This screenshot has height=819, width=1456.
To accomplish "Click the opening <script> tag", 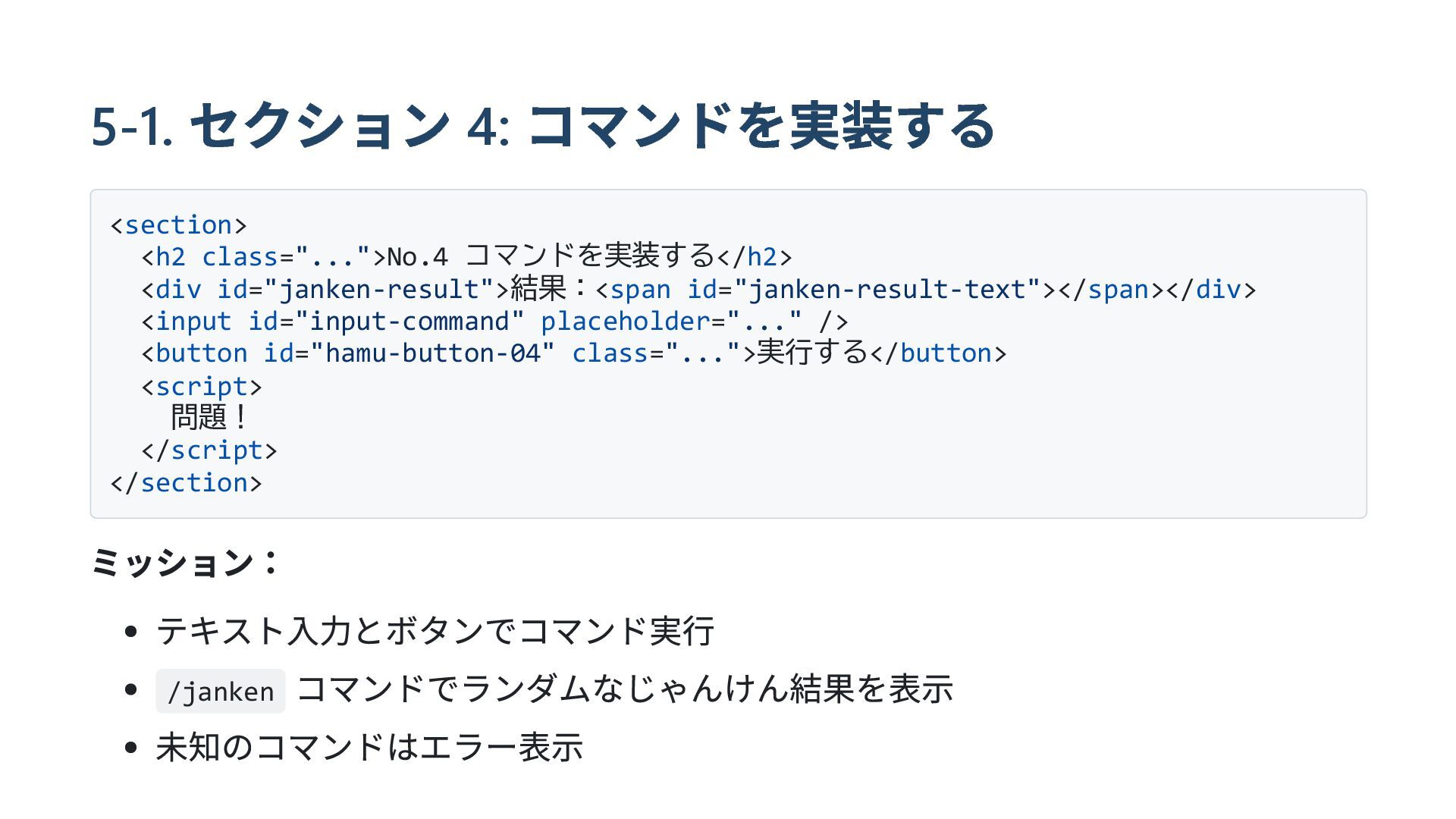I will point(201,387).
